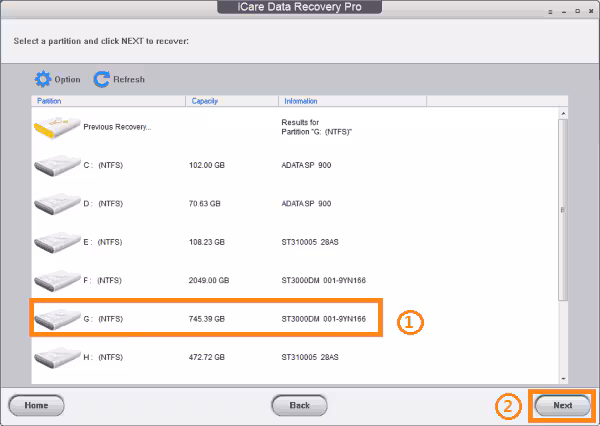Click the list scrollbar up arrow
The height and width of the screenshot is (426, 600).
[x=563, y=113]
